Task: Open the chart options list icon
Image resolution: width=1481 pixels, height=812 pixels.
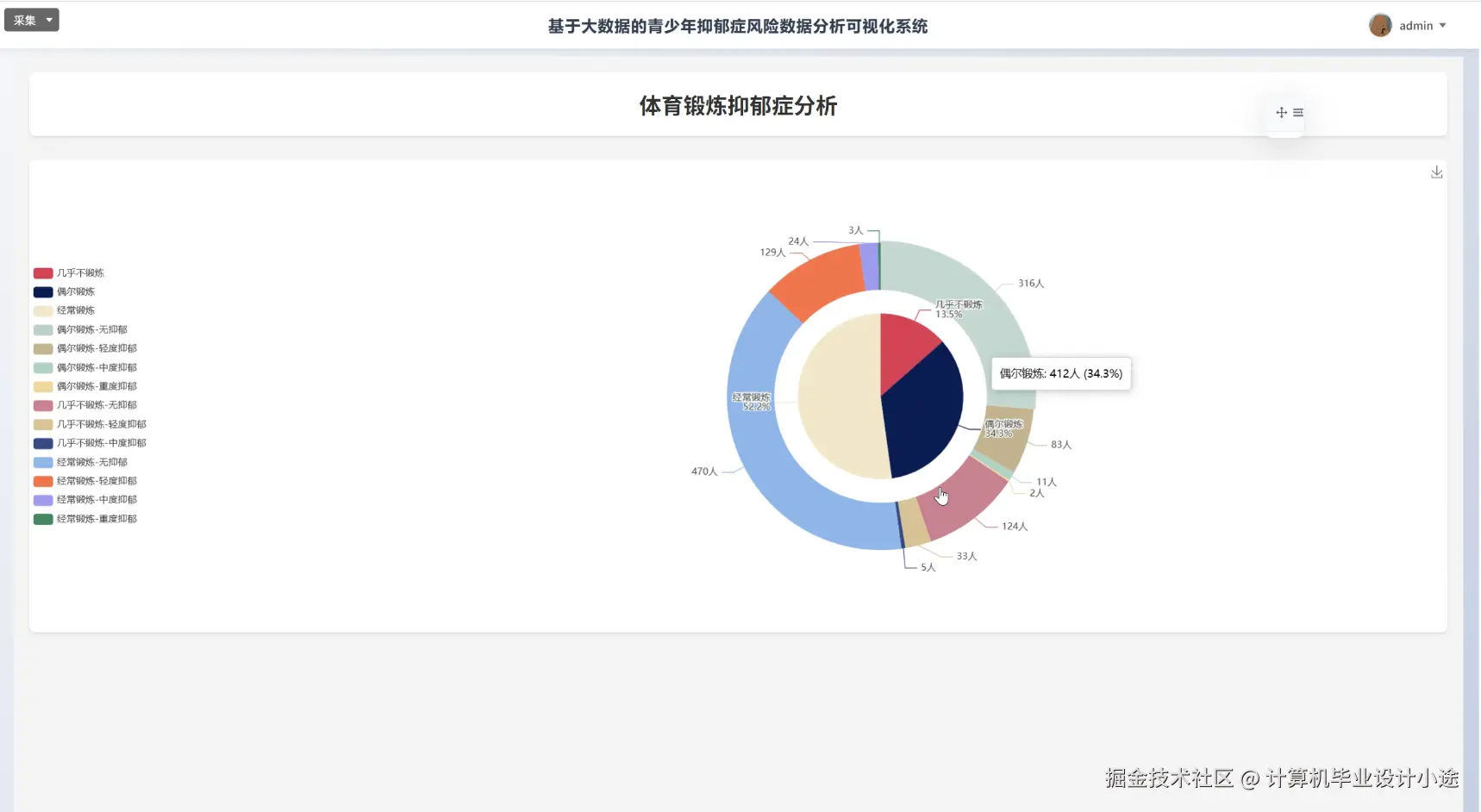Action: (1298, 112)
